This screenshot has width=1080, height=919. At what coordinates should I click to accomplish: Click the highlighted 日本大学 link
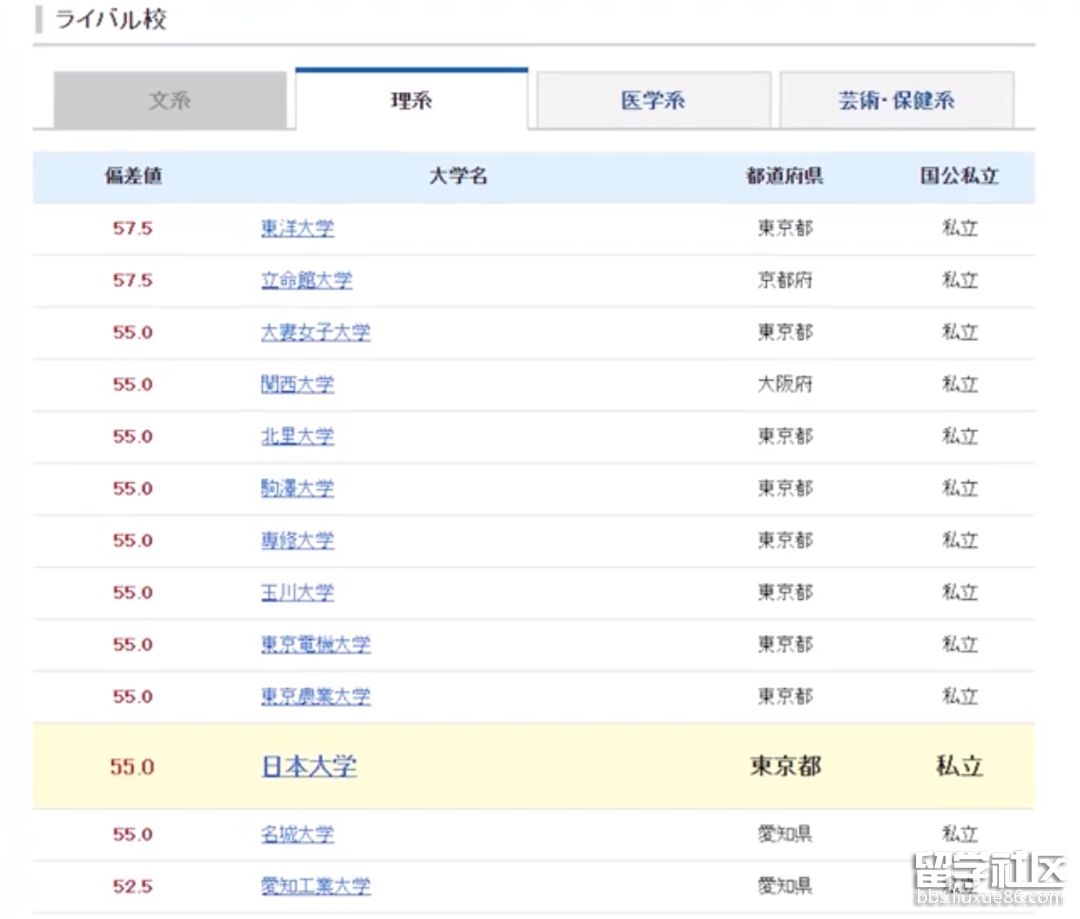click(307, 766)
